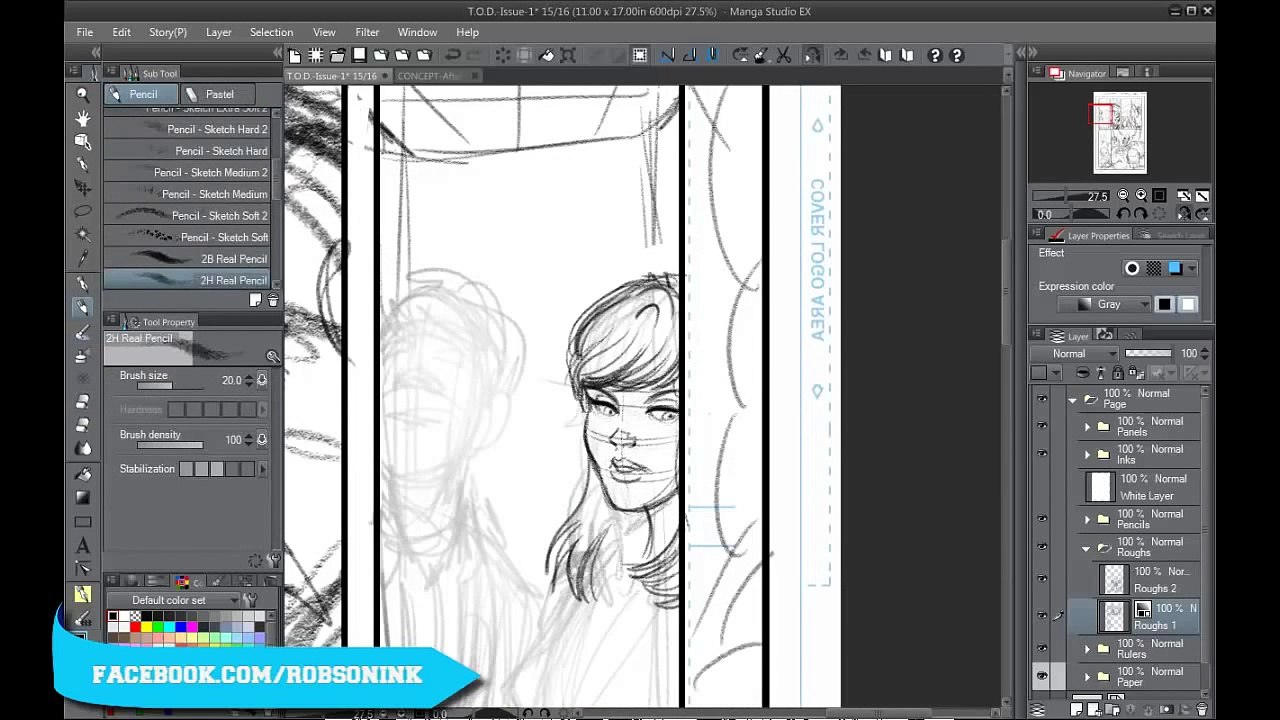Select the Text tool
This screenshot has width=1280, height=720.
click(x=83, y=546)
